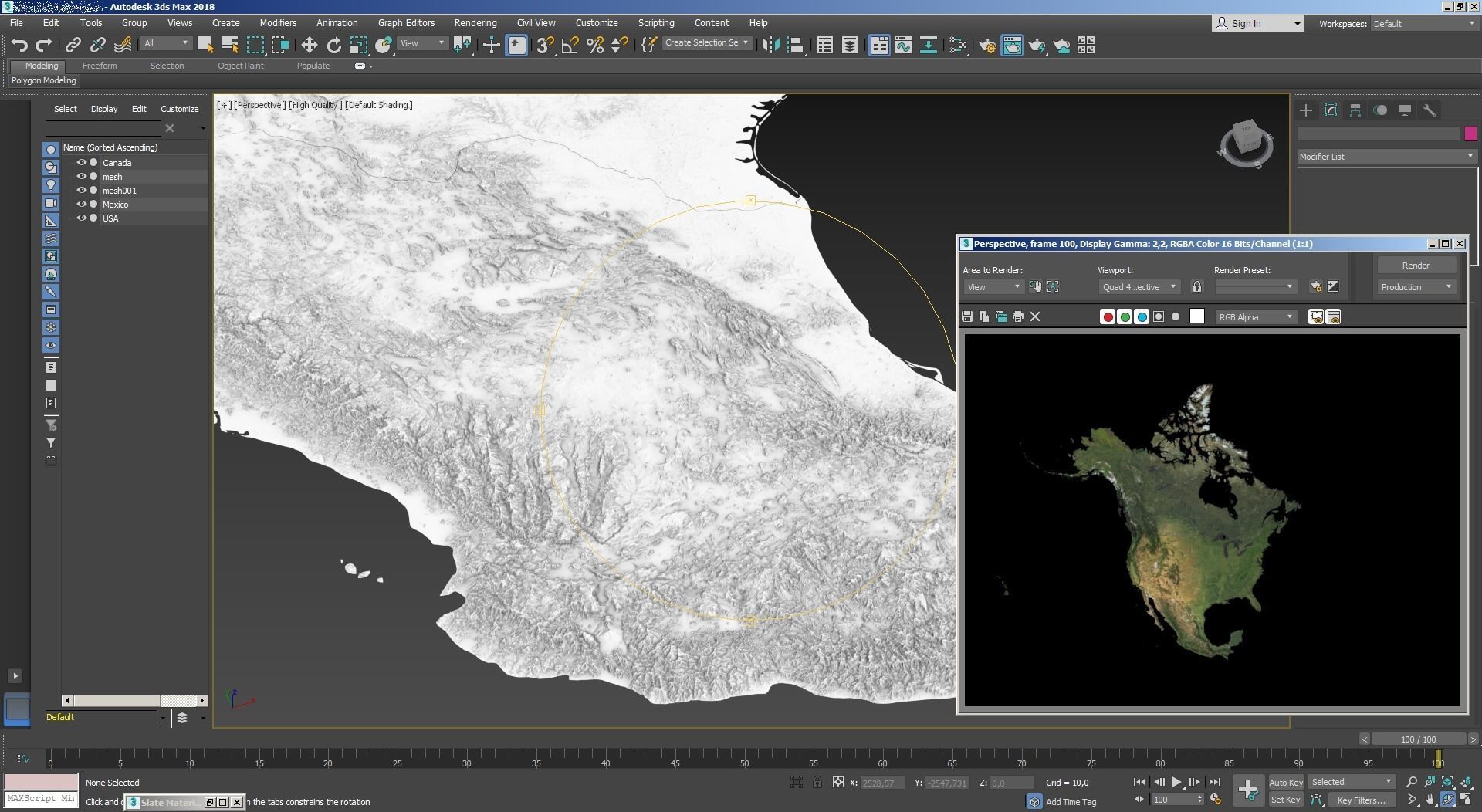Click the Scene Explorer horizontal scrollbar

coord(134,701)
